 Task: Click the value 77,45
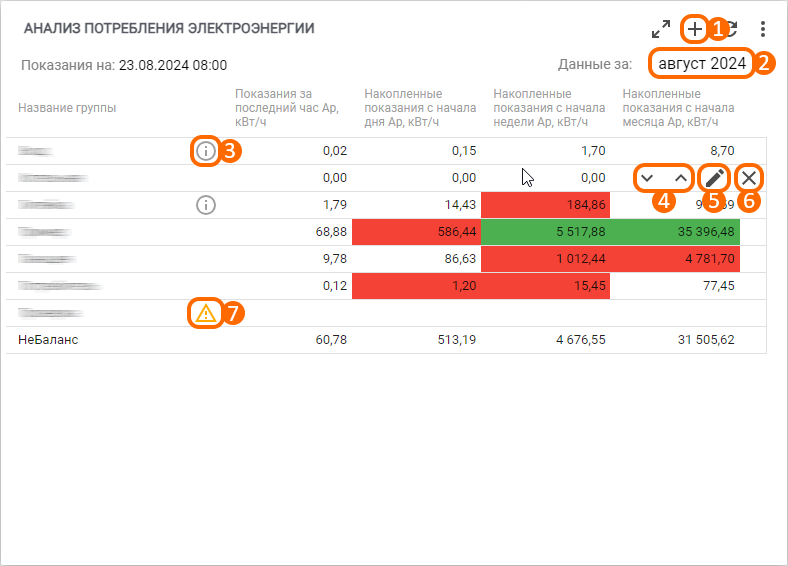tap(719, 286)
